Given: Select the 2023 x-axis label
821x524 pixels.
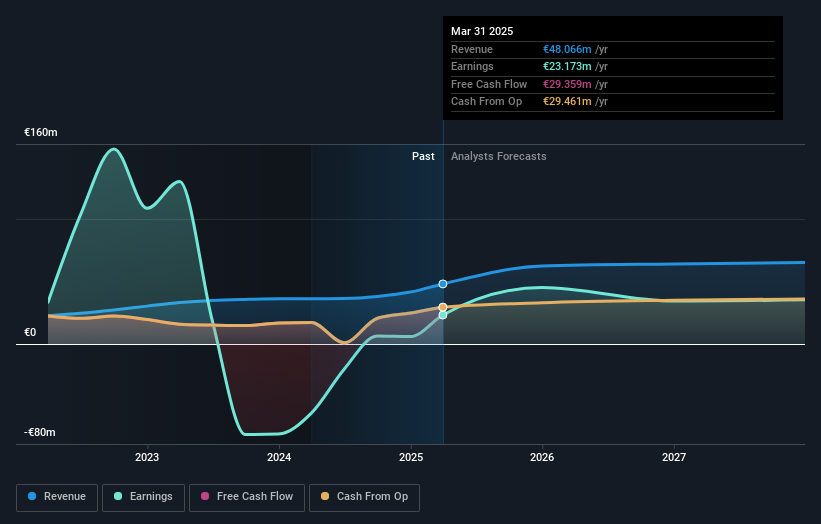Looking at the screenshot, I should [x=147, y=457].
